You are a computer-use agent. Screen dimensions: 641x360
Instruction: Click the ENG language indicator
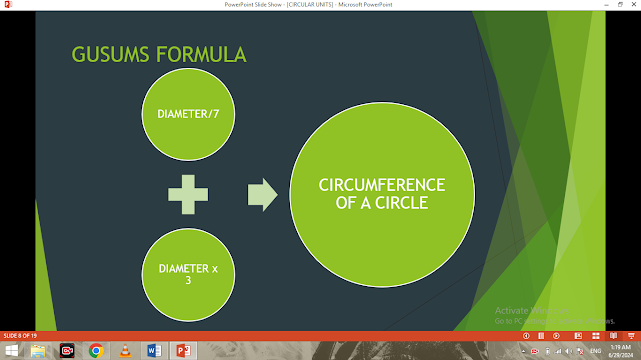coord(595,351)
